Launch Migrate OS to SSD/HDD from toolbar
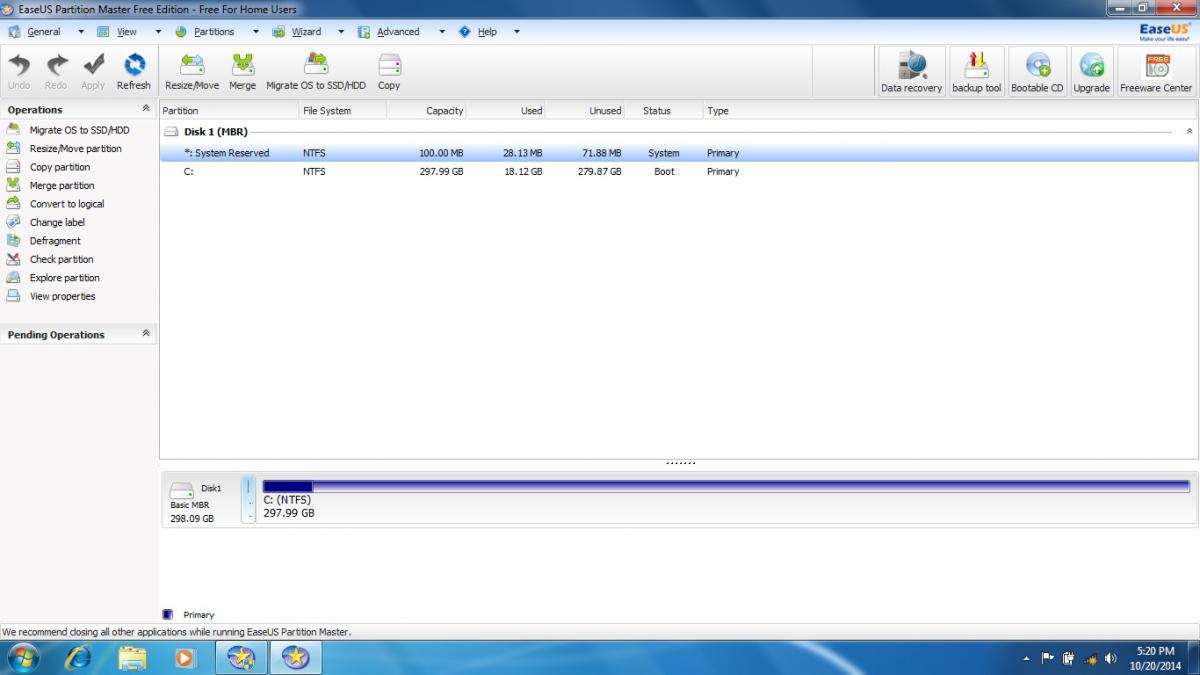Viewport: 1200px width, 675px height. 316,72
